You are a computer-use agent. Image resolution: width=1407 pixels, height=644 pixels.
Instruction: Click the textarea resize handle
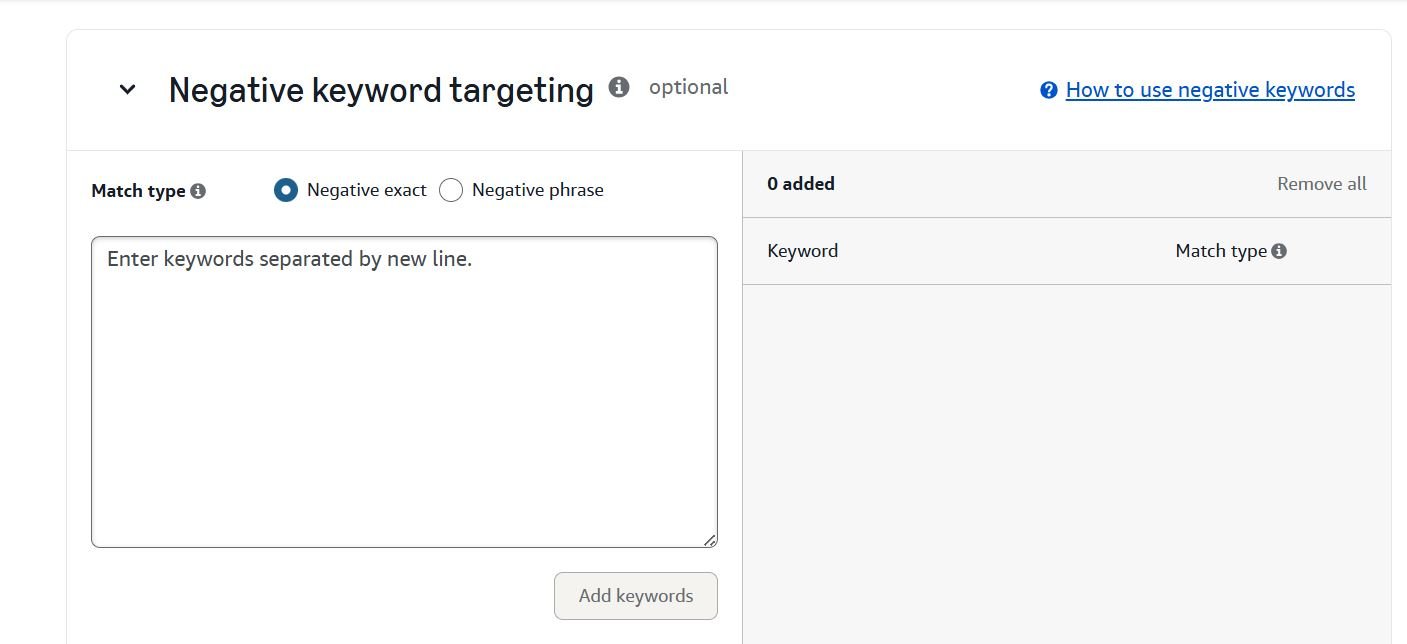(x=712, y=540)
